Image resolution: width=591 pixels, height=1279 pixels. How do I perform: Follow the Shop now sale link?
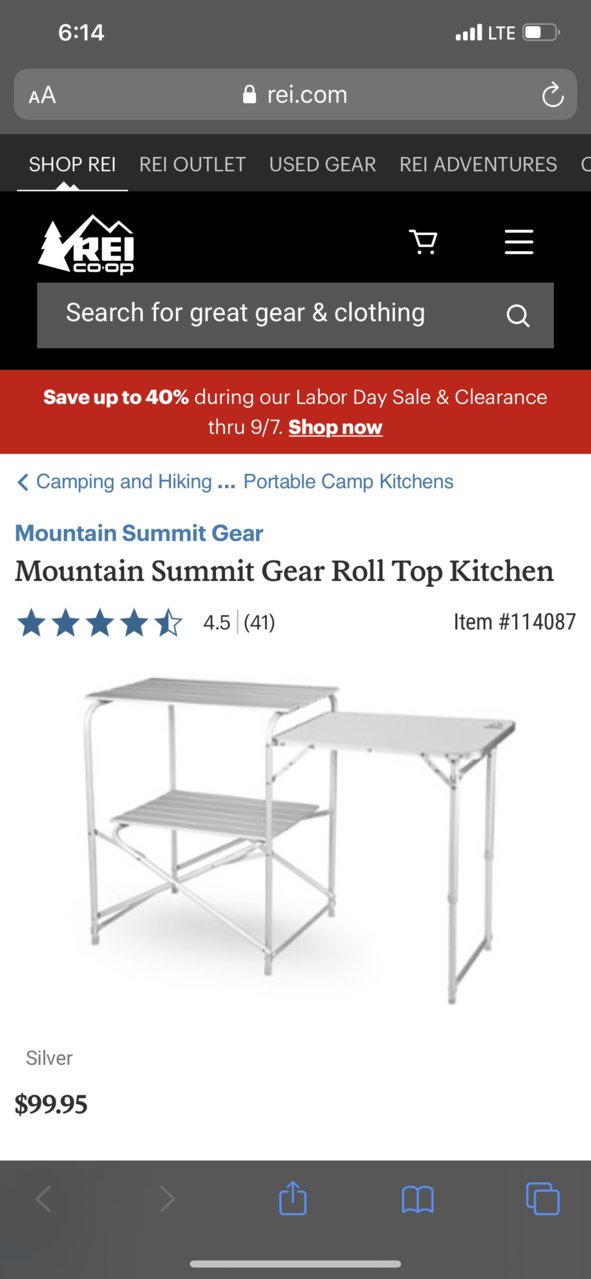(335, 428)
